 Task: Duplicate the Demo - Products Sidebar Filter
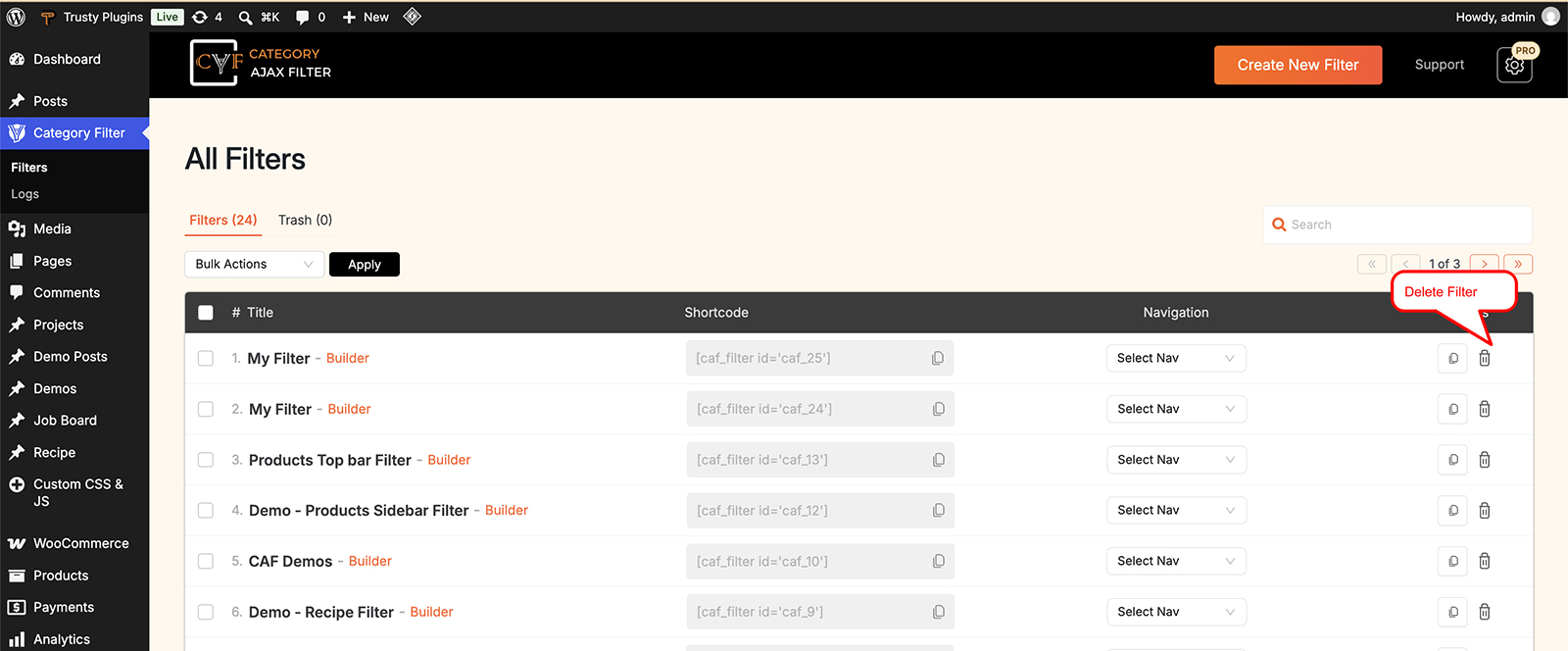[1452, 510]
